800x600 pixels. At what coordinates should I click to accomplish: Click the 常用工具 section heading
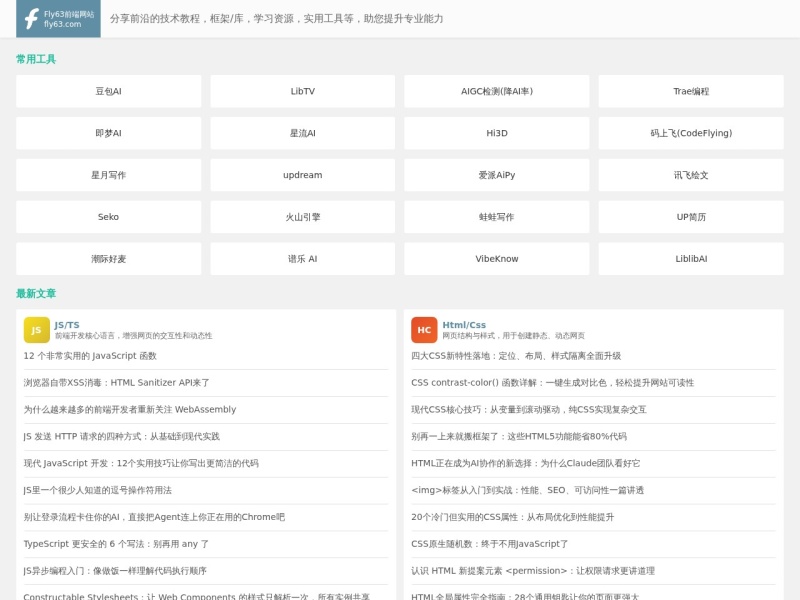point(36,59)
